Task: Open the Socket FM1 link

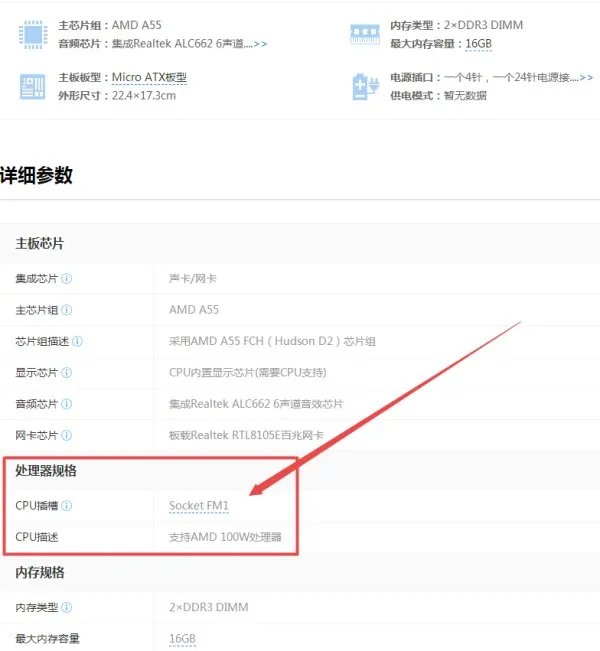Action: tap(199, 506)
